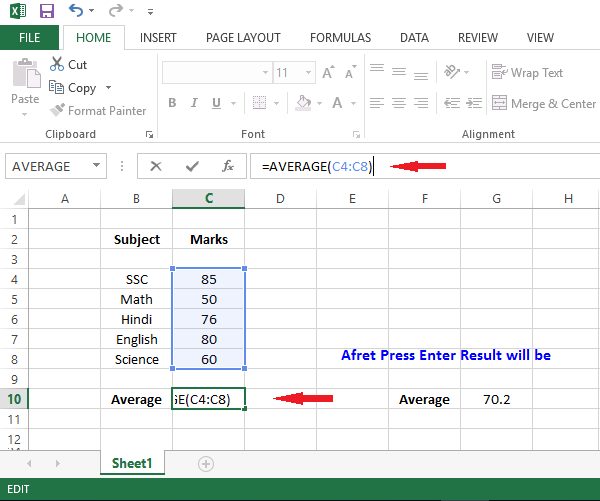Expand the Paste options arrow
600x501 pixels.
click(x=24, y=114)
